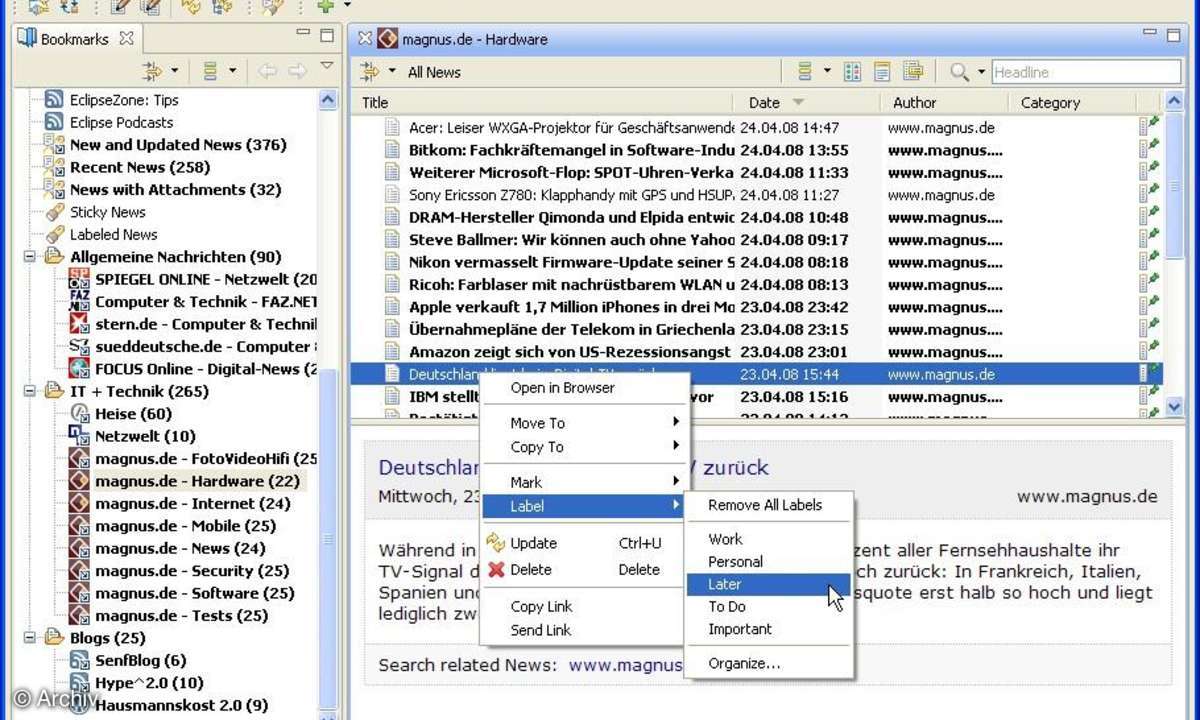Open the Bookmarks view menu triangle
The height and width of the screenshot is (720, 1200).
coord(327,66)
